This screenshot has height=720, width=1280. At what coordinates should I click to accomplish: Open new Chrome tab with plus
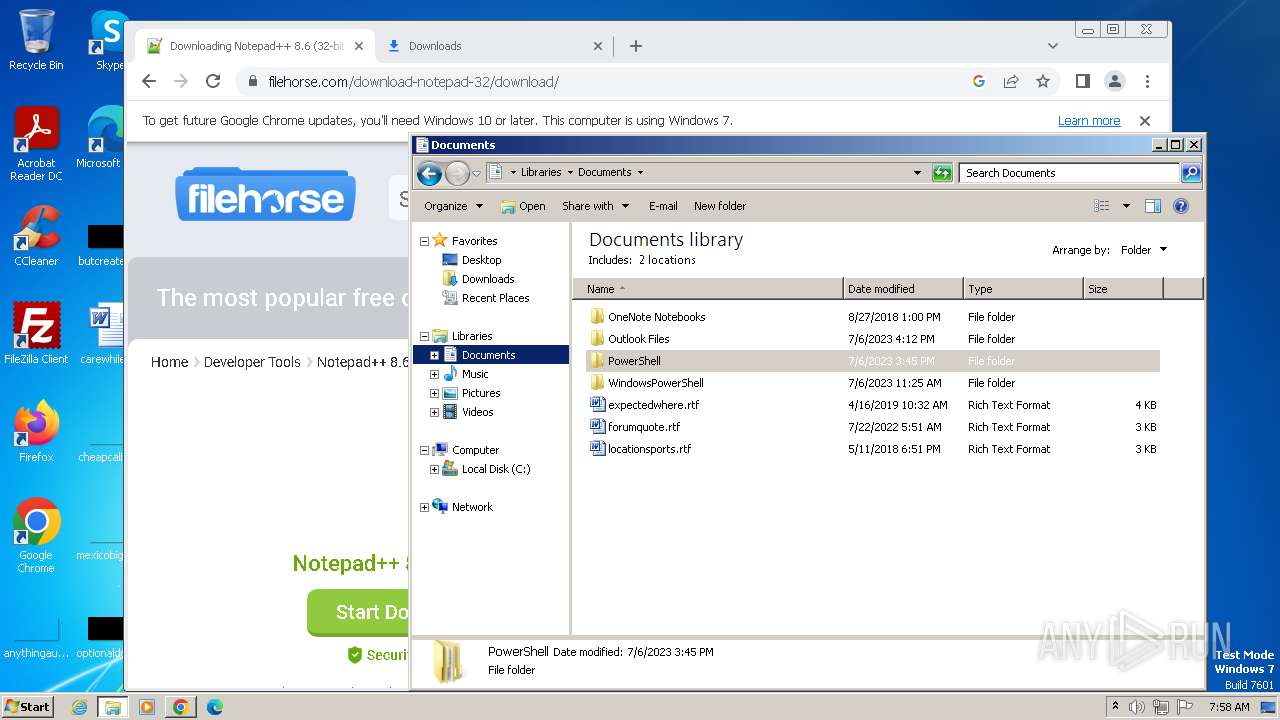click(x=636, y=46)
